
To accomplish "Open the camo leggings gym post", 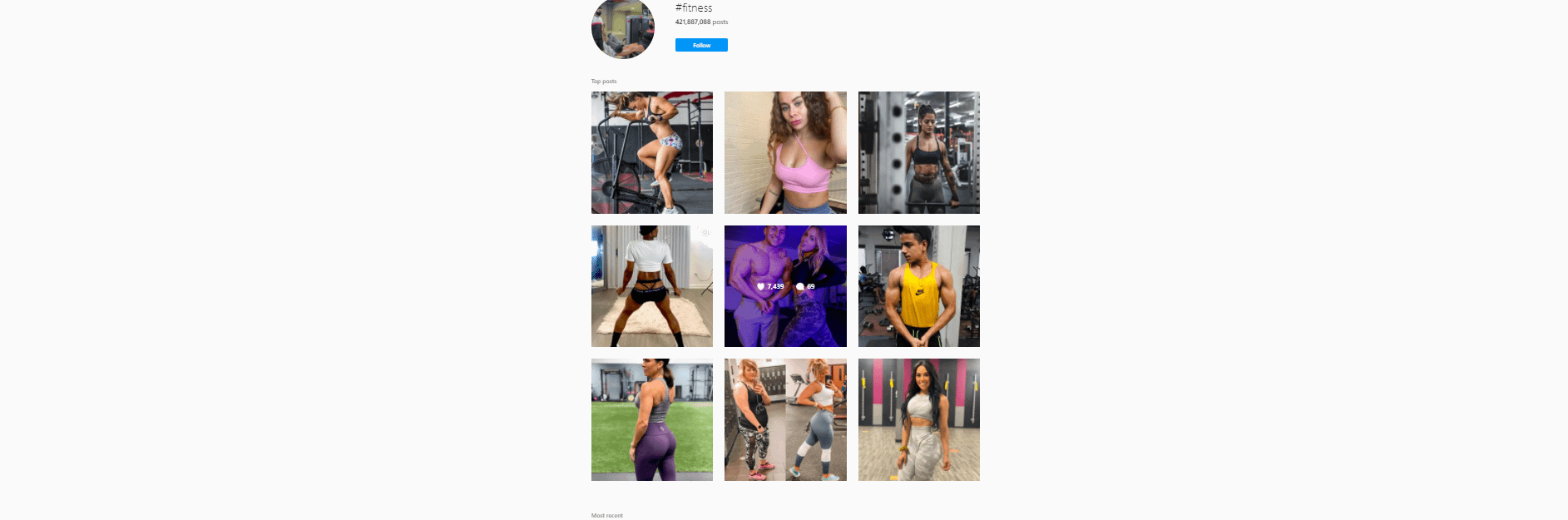I will tap(919, 419).
